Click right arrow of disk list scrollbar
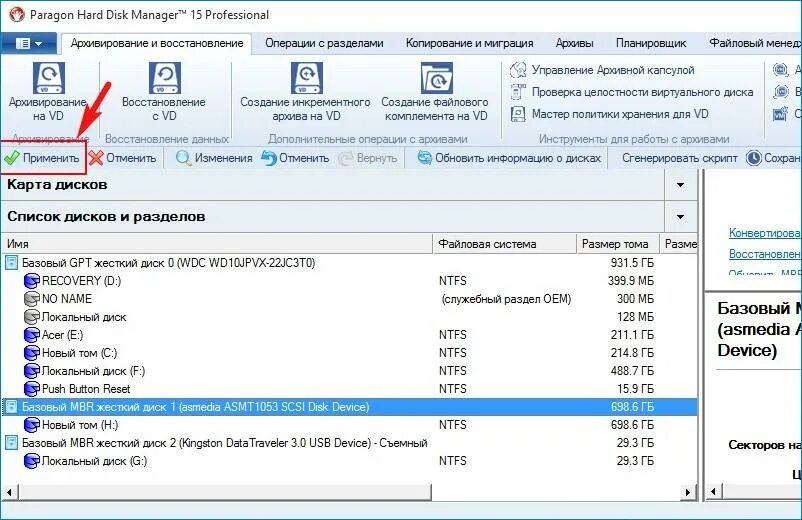Screen dimensions: 802x520 tap(688, 492)
